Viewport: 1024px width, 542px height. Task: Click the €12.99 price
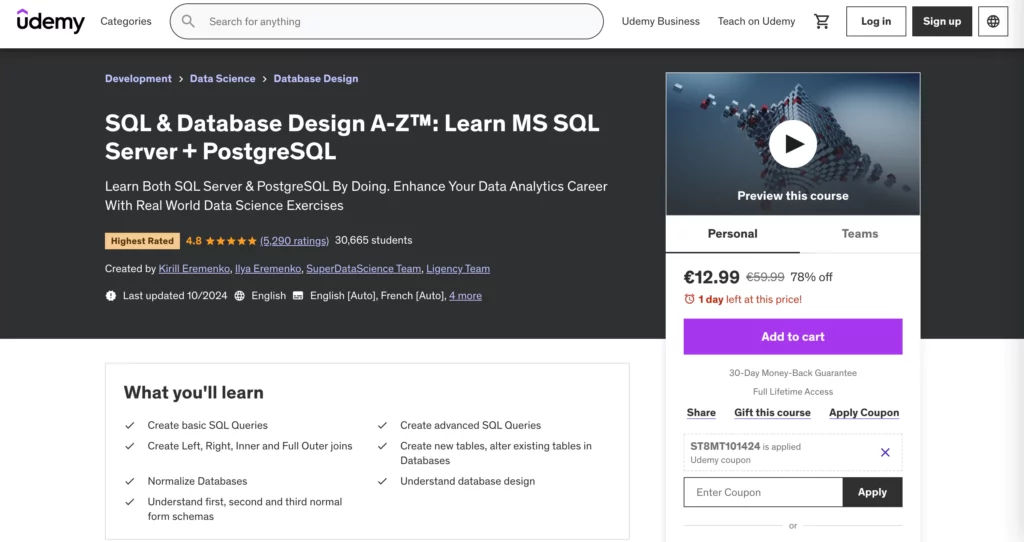pyautogui.click(x=711, y=277)
